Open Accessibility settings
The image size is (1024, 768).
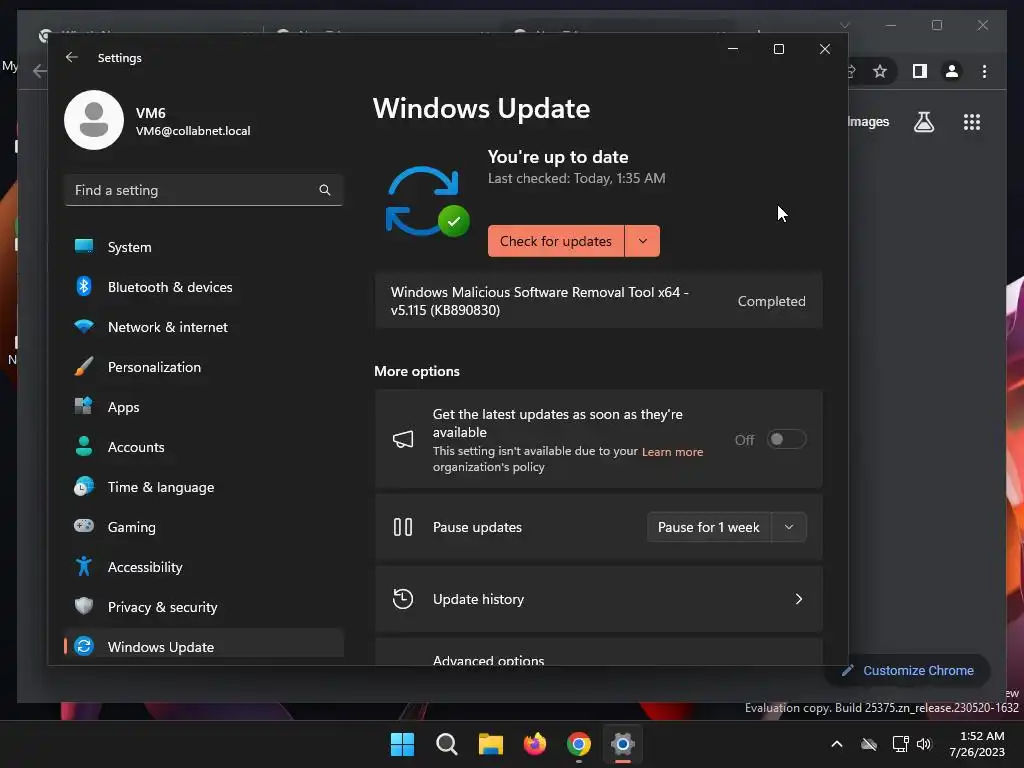[204, 567]
